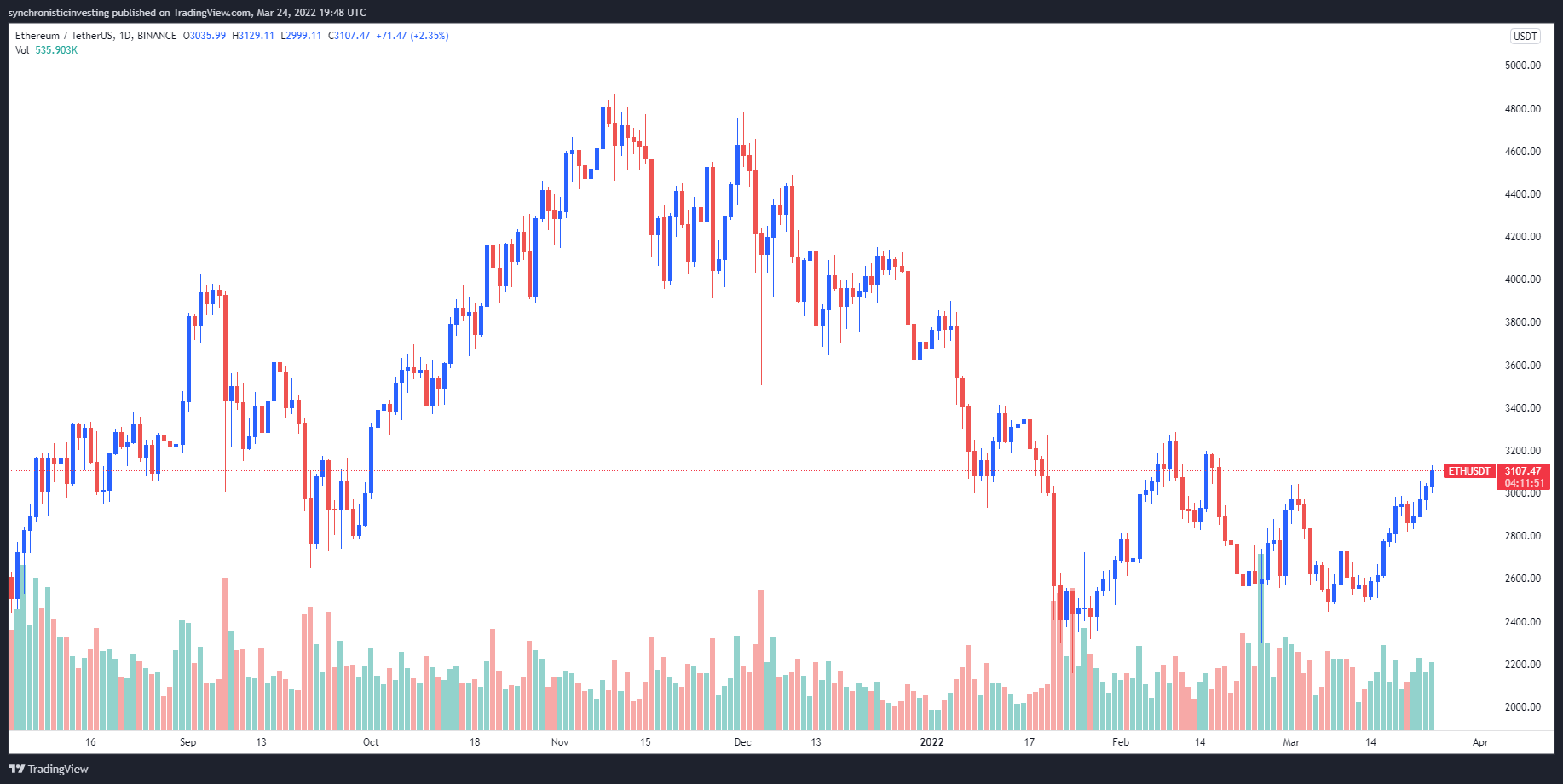Screen dimensions: 1563x784
Task: Click the high price value H3129.11
Action: [253, 36]
